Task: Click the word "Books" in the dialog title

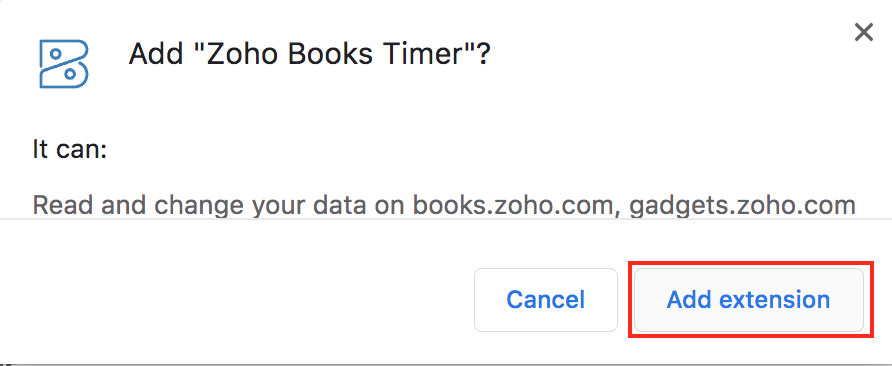Action: point(329,55)
